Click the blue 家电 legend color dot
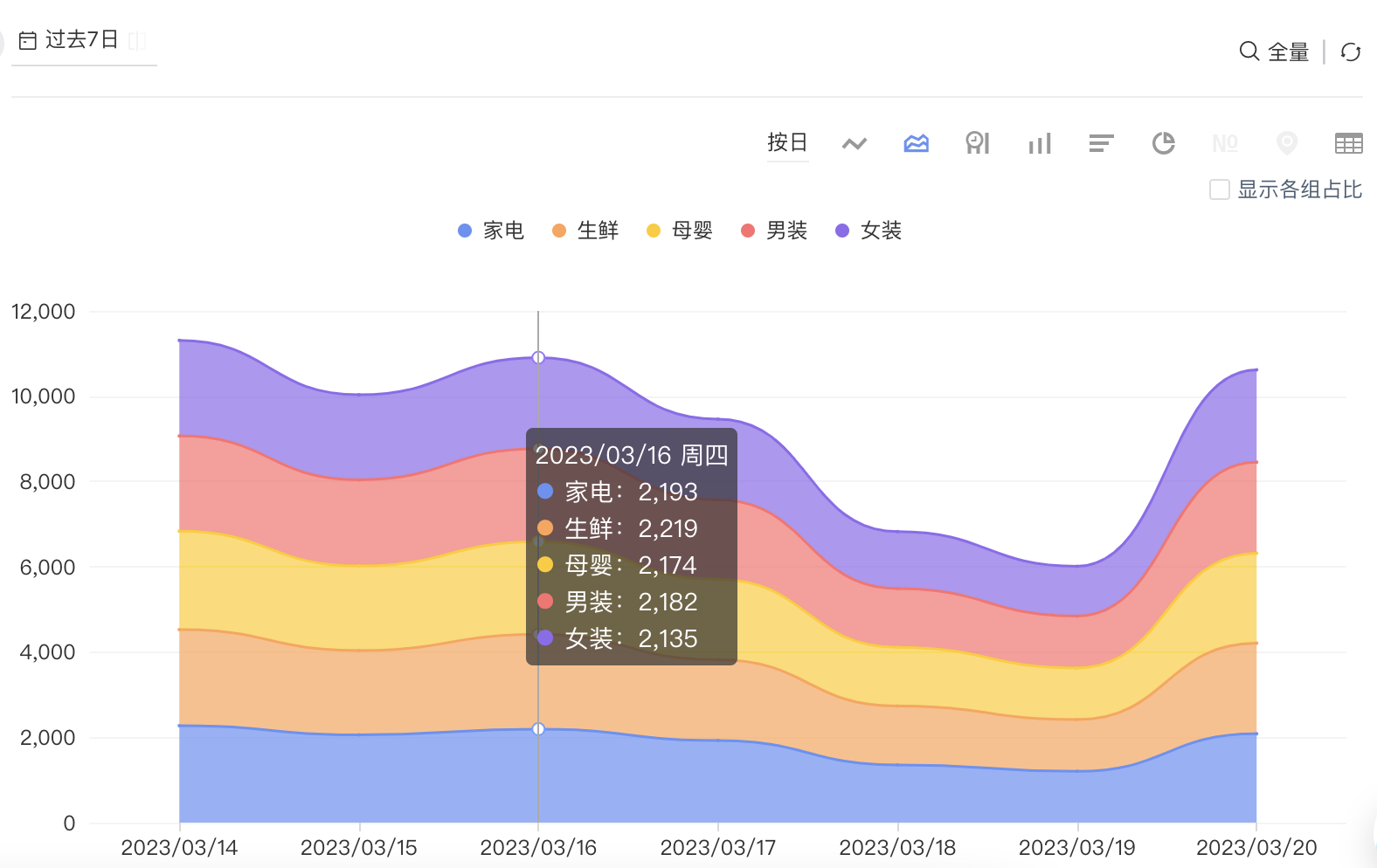 465,231
